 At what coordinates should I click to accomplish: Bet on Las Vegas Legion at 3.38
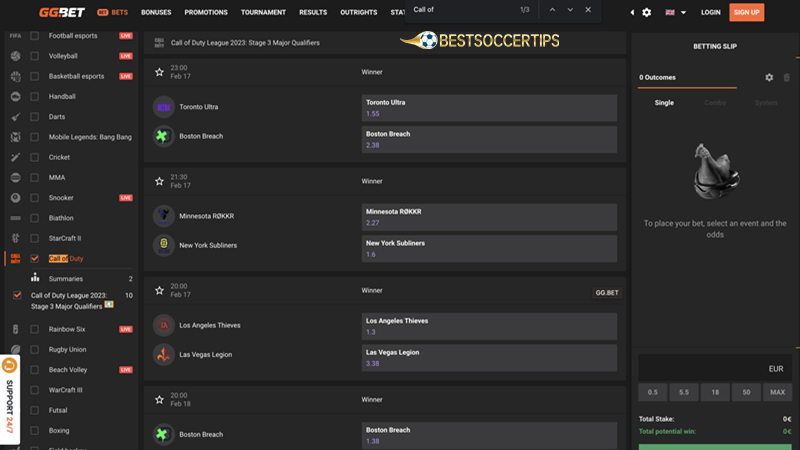(x=489, y=358)
